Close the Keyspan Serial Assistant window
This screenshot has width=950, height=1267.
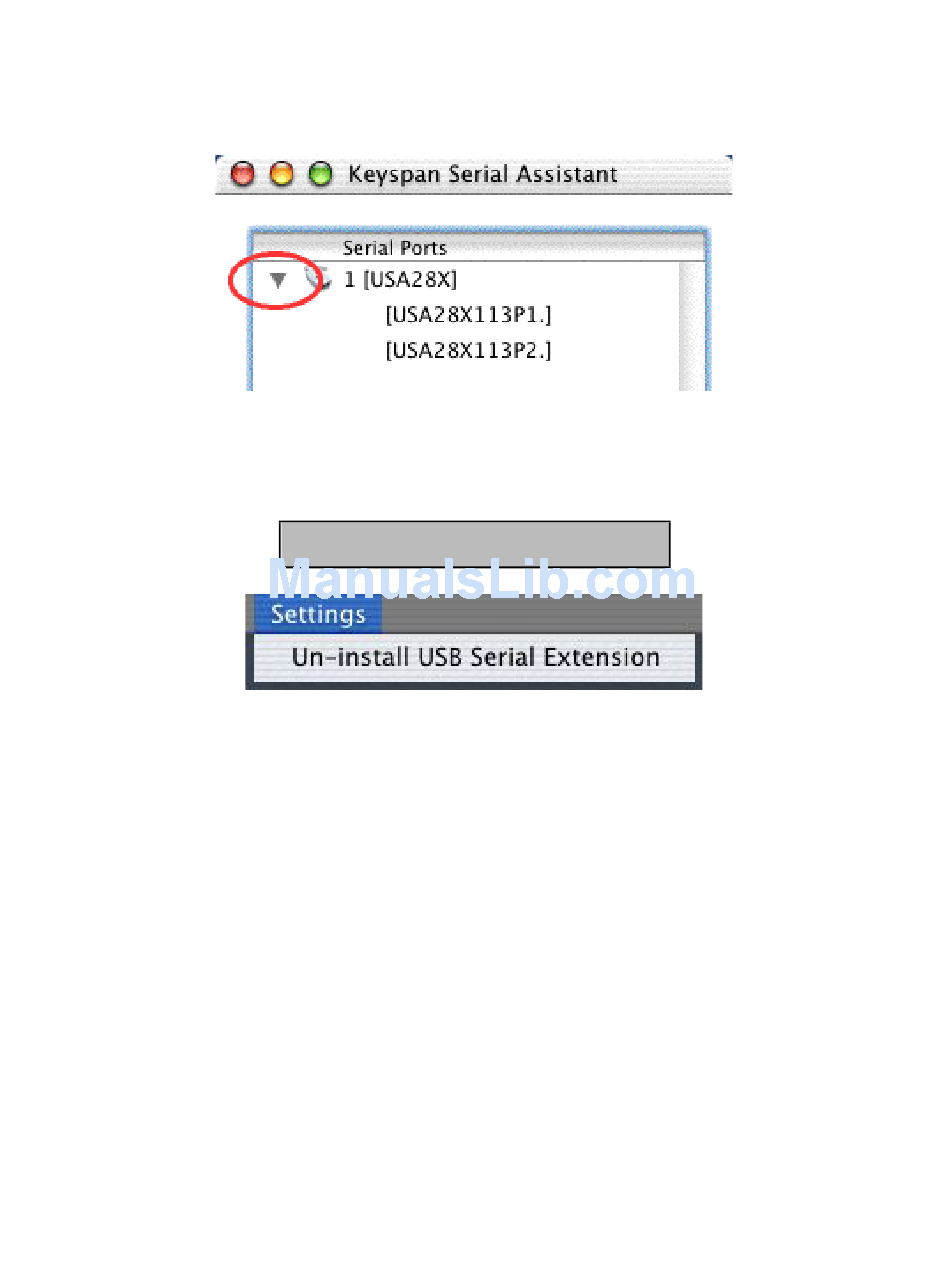pyautogui.click(x=243, y=175)
